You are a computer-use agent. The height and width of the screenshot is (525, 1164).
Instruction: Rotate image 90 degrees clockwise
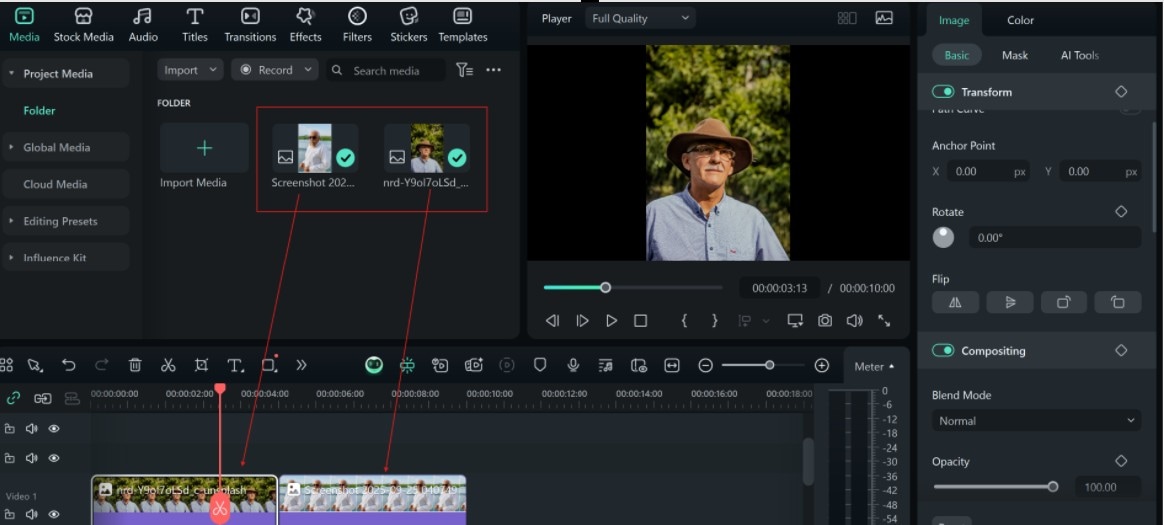pos(1064,302)
